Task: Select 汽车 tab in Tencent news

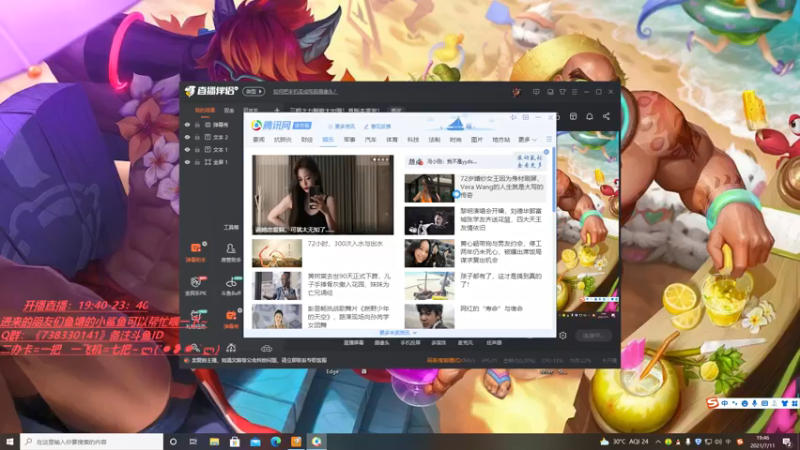Action: (370, 140)
